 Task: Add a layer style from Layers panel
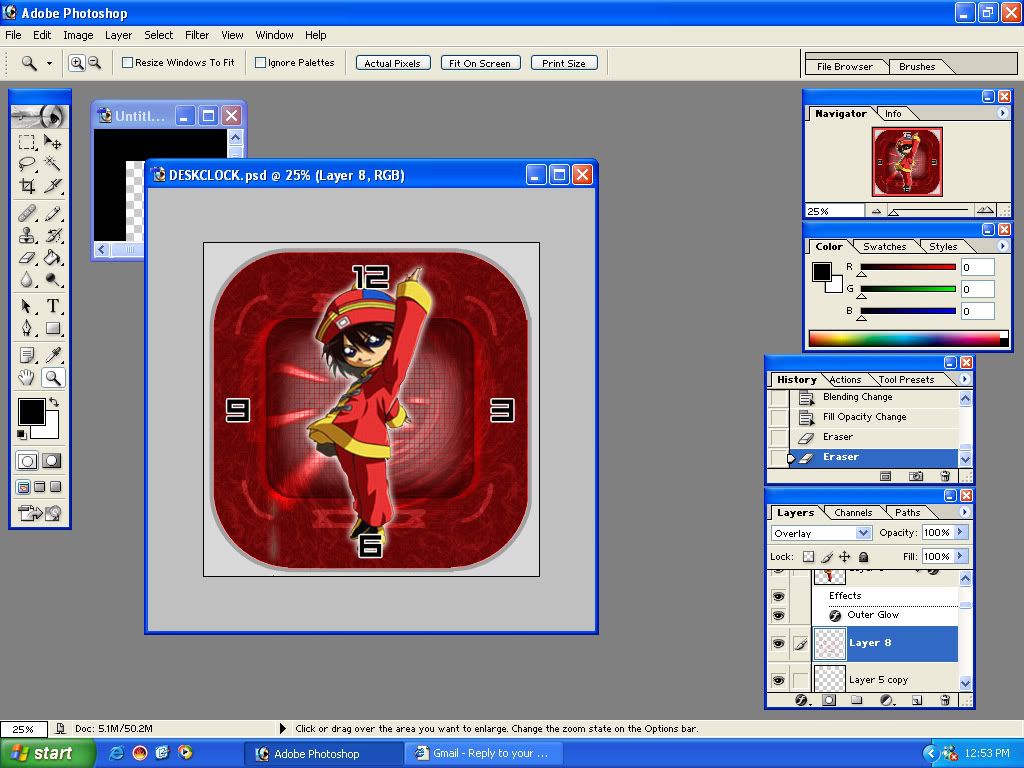pyautogui.click(x=801, y=700)
